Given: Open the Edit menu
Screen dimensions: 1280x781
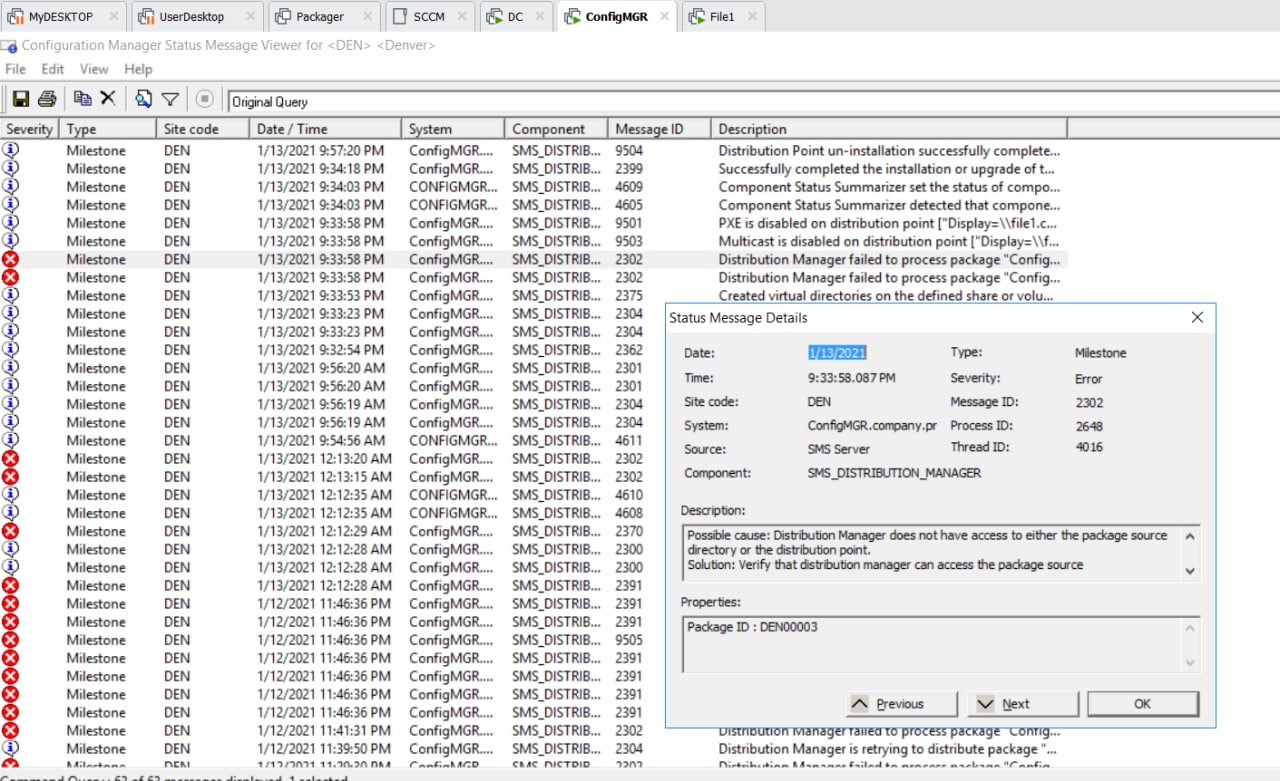Looking at the screenshot, I should [x=52, y=69].
